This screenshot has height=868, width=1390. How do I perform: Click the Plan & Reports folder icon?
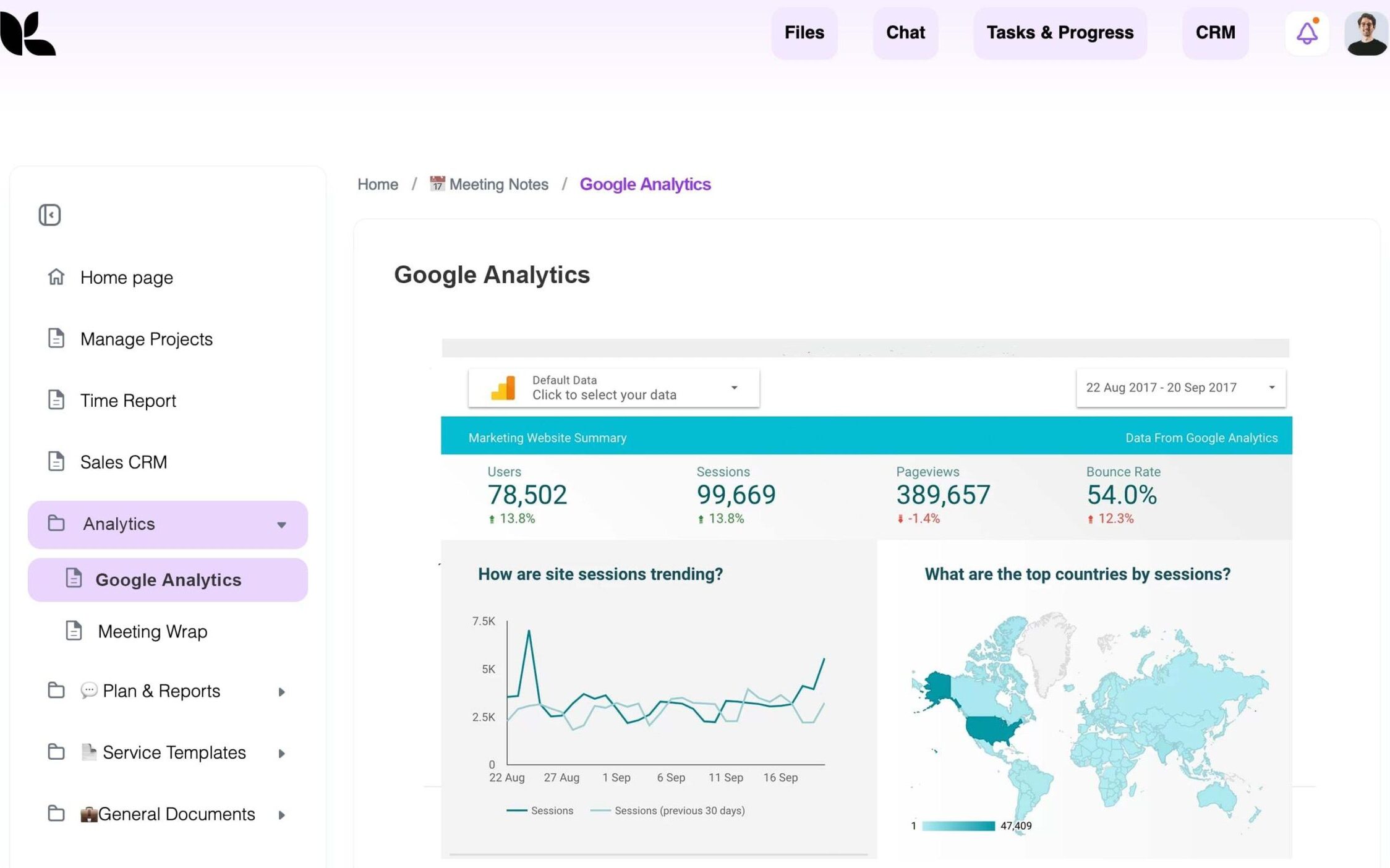[56, 690]
